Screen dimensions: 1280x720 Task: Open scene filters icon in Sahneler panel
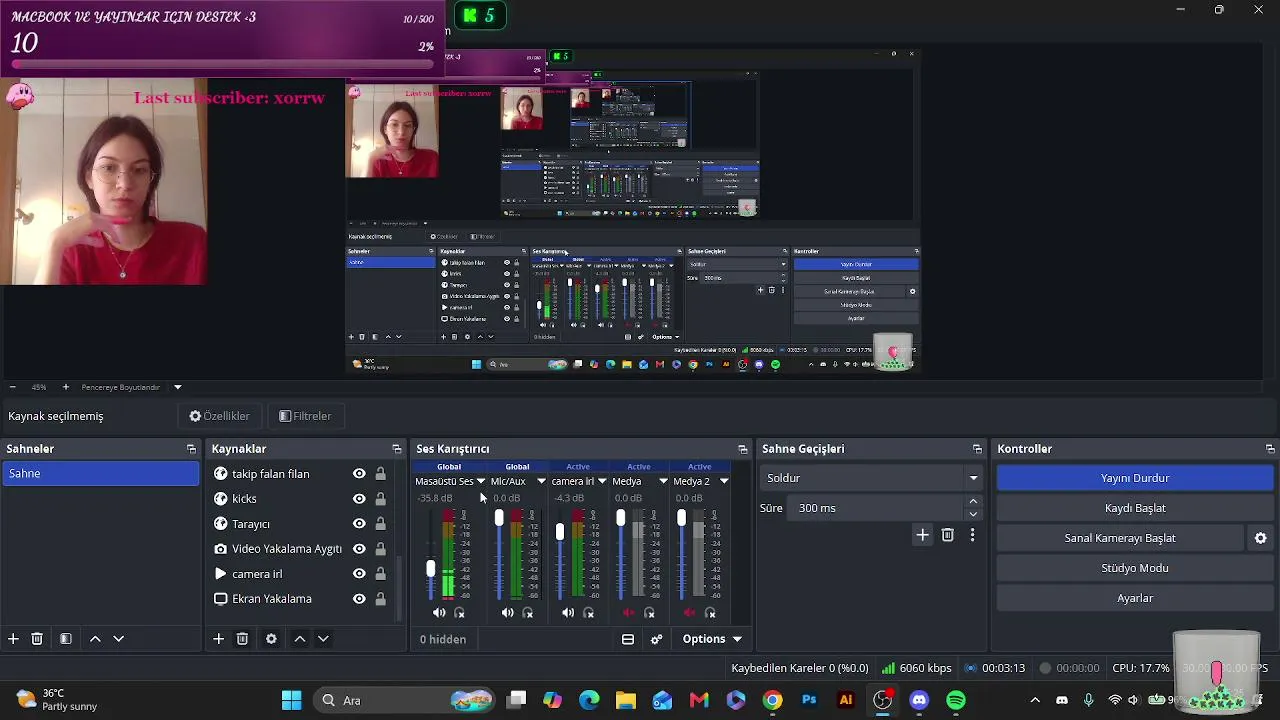click(x=66, y=639)
